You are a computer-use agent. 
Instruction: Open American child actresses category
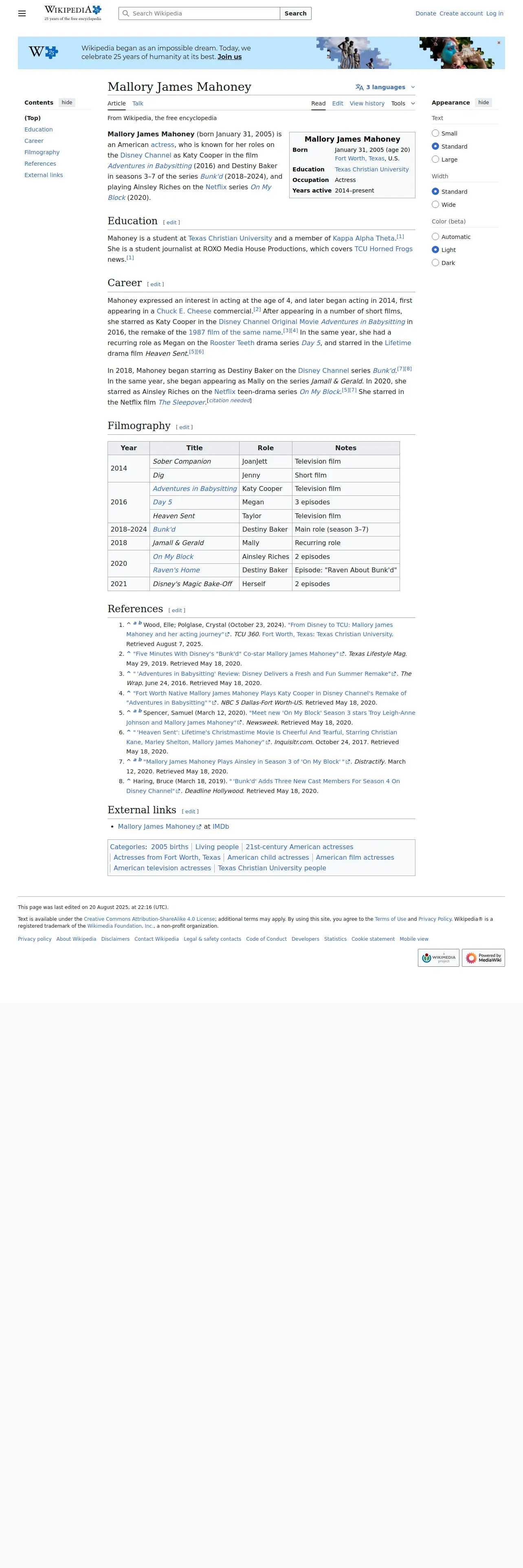tap(268, 858)
